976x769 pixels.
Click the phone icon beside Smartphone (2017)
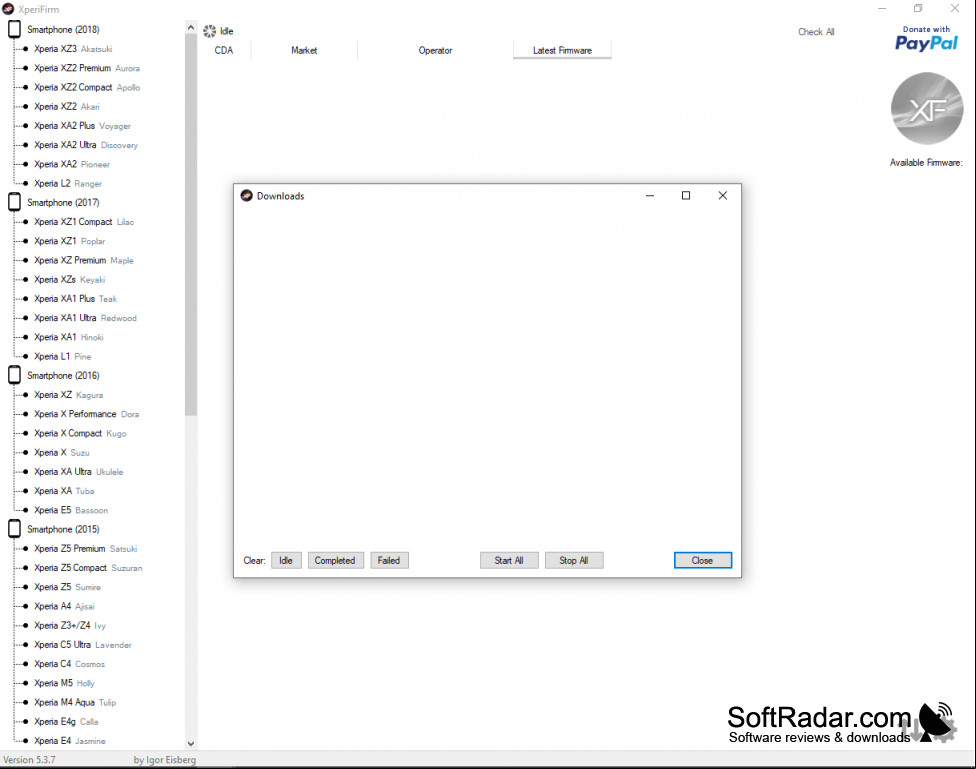(14, 202)
